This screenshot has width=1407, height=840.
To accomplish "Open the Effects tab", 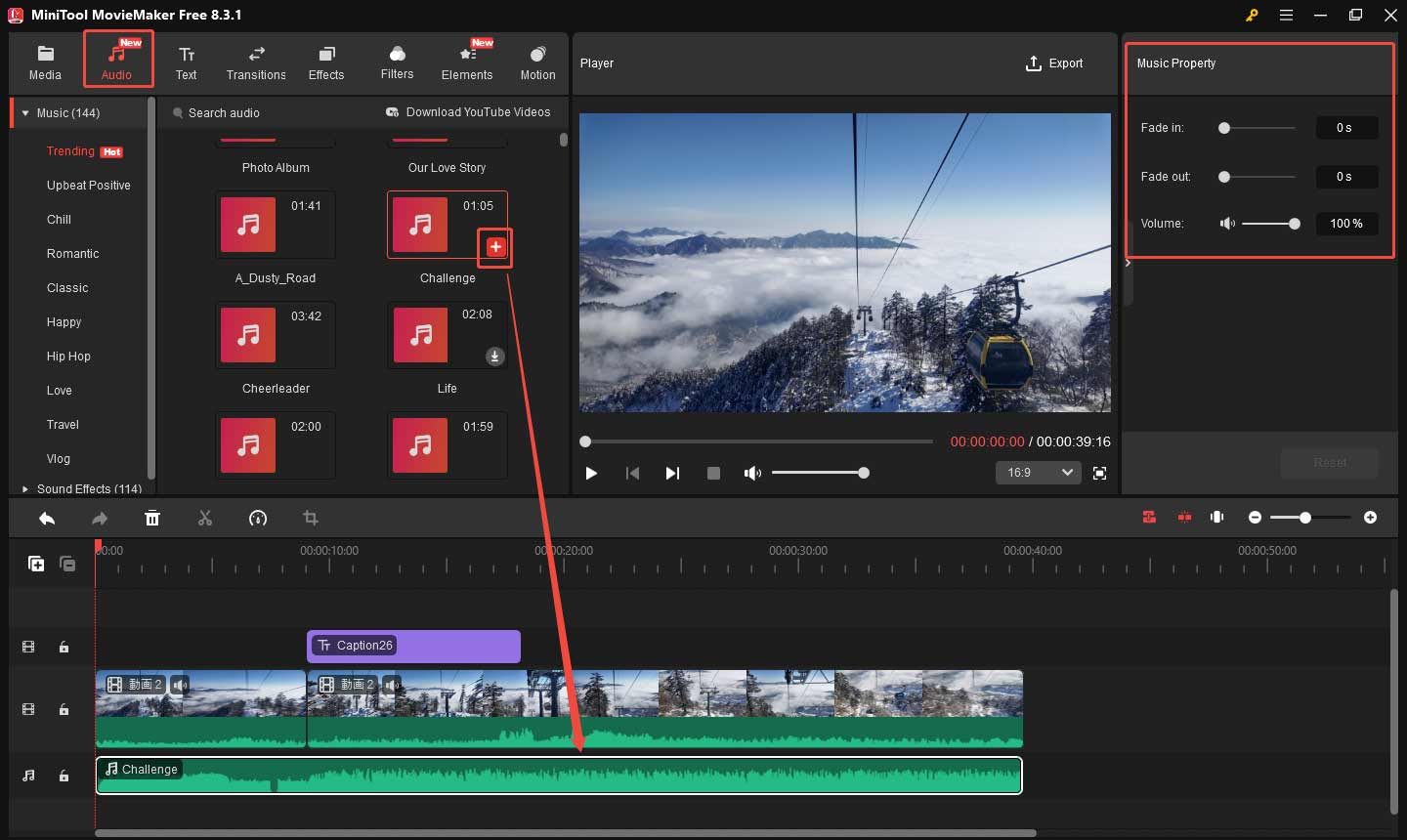I will pos(326,59).
